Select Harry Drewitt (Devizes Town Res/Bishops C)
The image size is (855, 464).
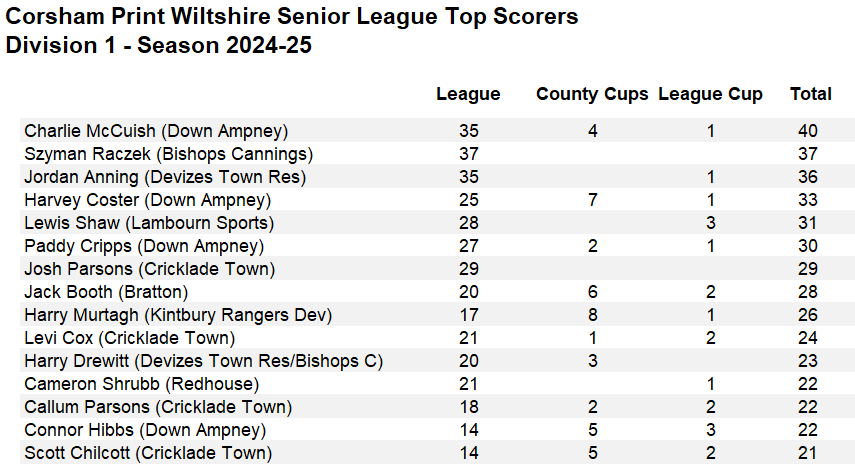[204, 361]
